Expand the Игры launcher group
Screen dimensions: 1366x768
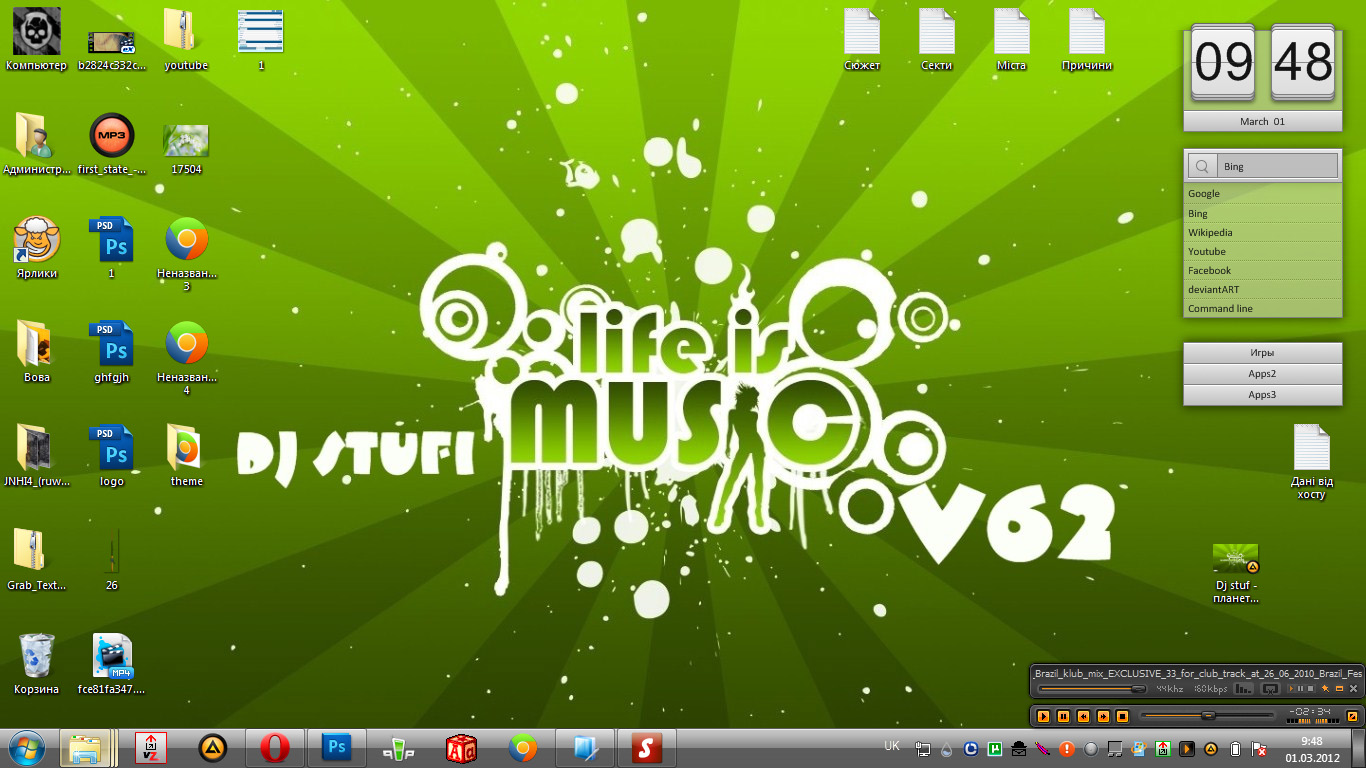1262,353
